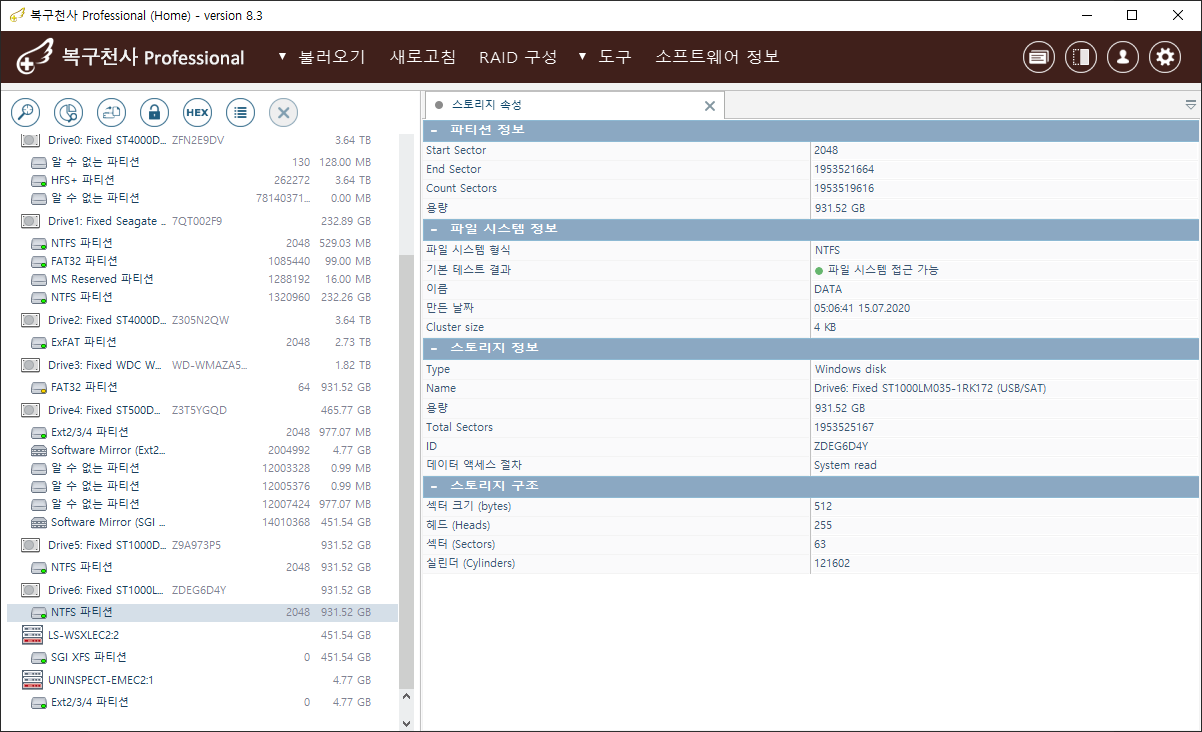This screenshot has height=732, width=1202.
Task: Open the user account icon
Action: [x=1123, y=57]
